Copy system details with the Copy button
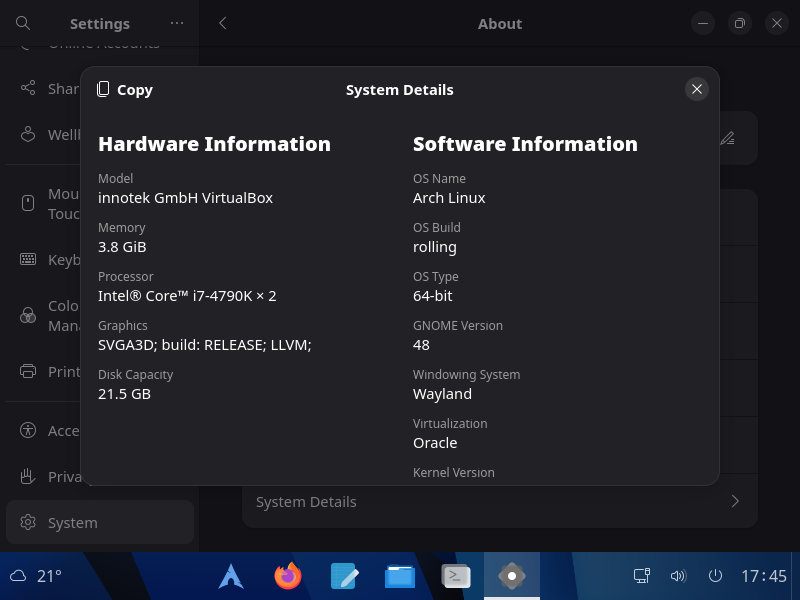Screen dimensions: 800x600 point(125,90)
